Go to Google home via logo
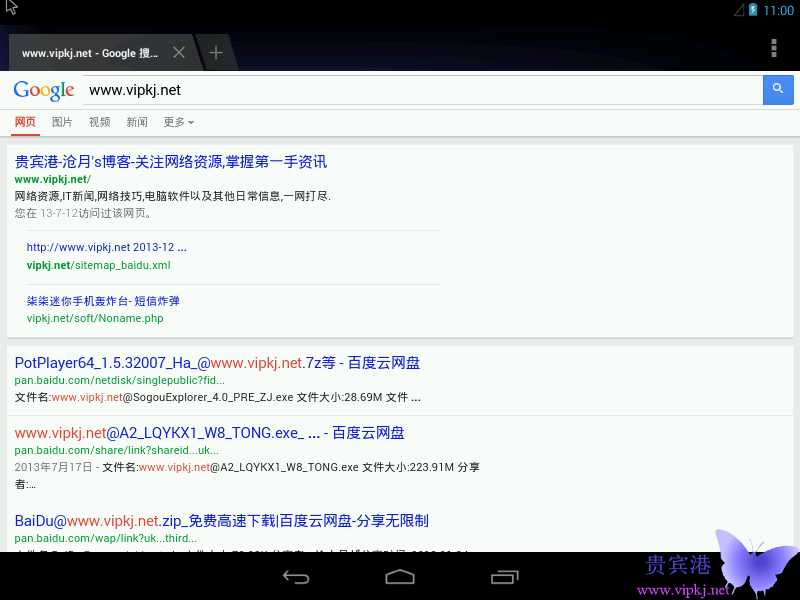The image size is (800, 600). [44, 91]
